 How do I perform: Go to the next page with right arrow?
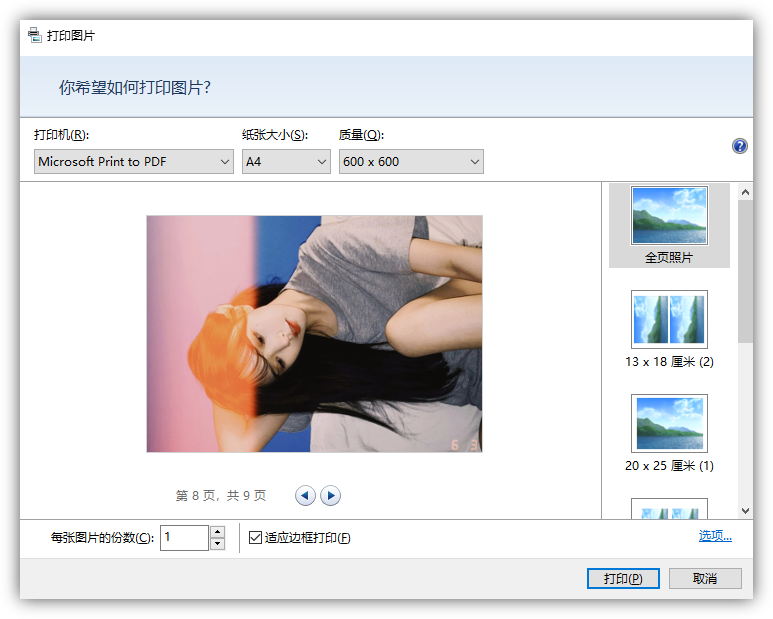point(330,495)
